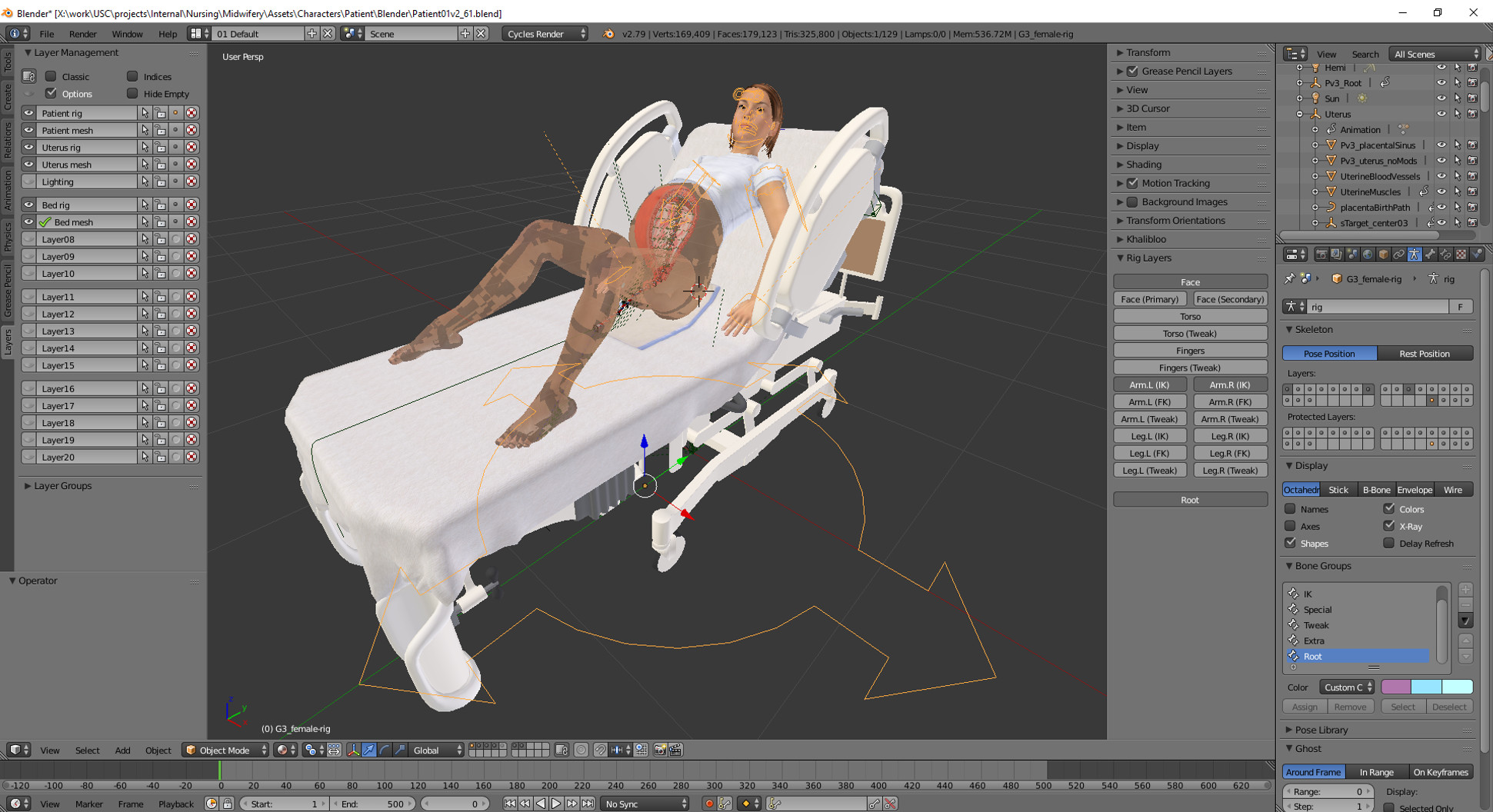Toggle the pin icon beside G3_female-rig
This screenshot has height=812, width=1493.
pyautogui.click(x=1290, y=278)
